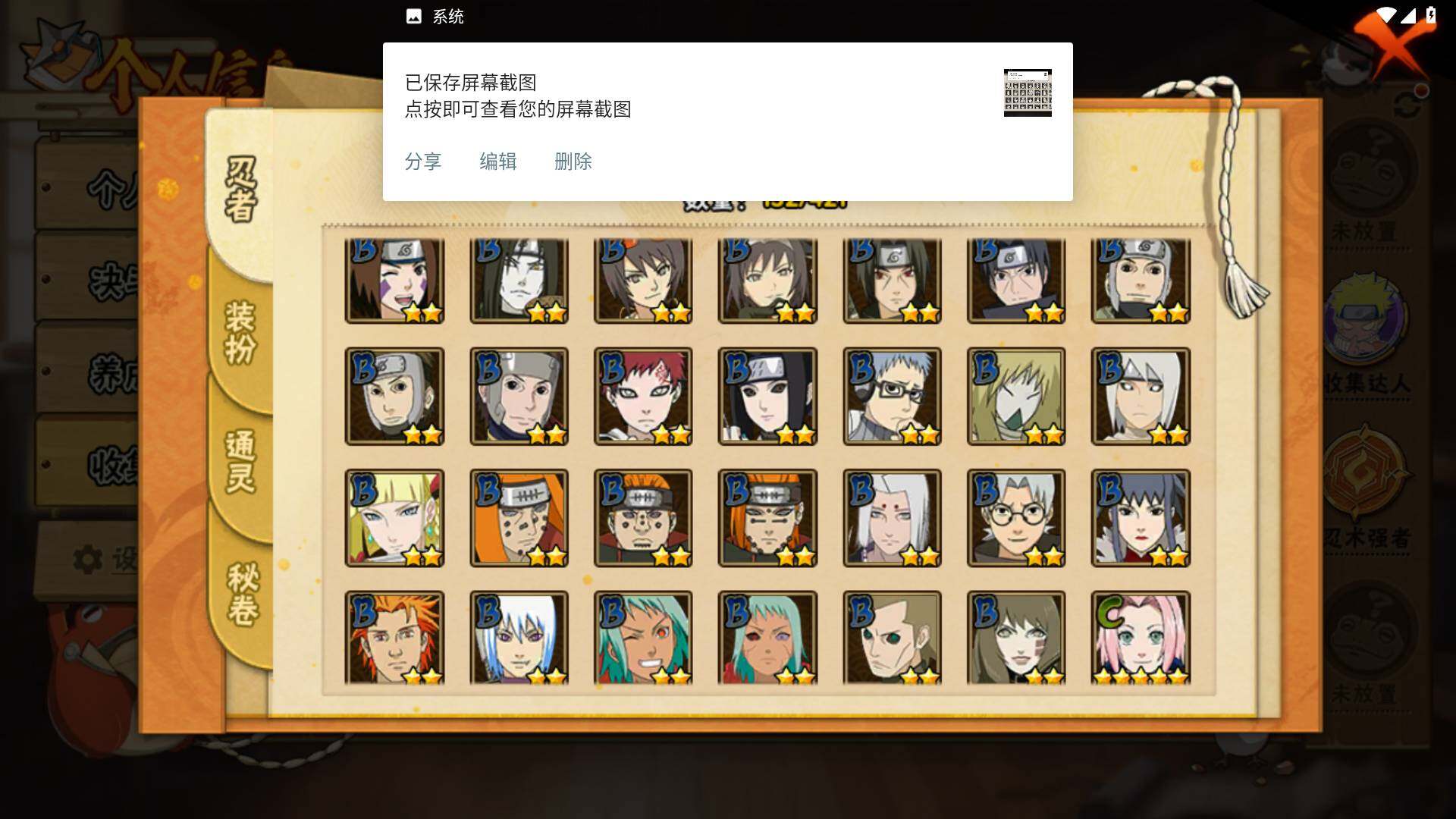The width and height of the screenshot is (1456, 819).
Task: Tap 分享 in the screenshot notification
Action: point(423,162)
